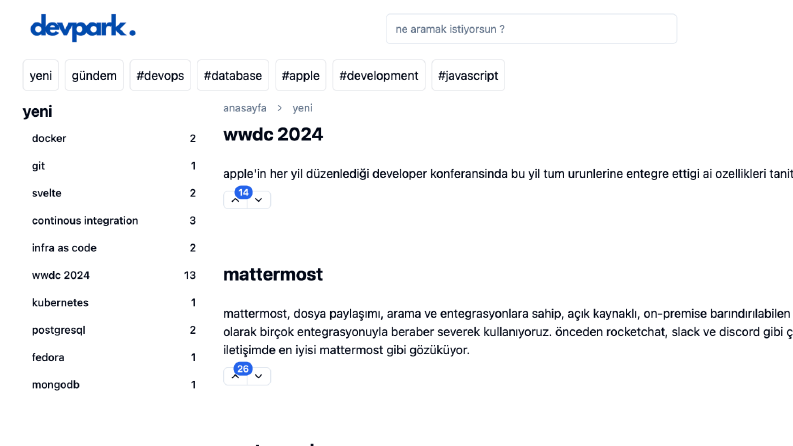Switch to the gündem tab
793x446 pixels.
[x=94, y=75]
